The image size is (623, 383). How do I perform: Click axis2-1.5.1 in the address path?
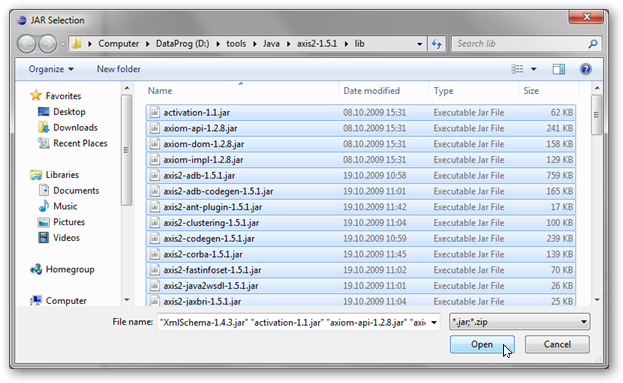coord(317,43)
